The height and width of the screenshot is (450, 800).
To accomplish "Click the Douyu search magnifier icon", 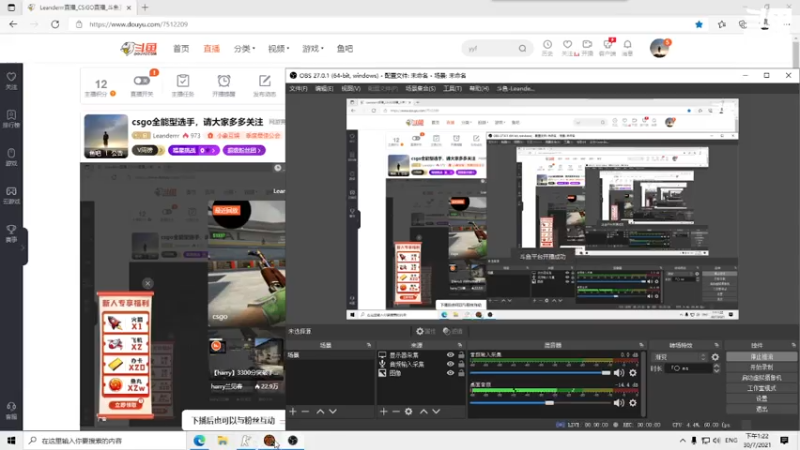I will click(x=522, y=48).
